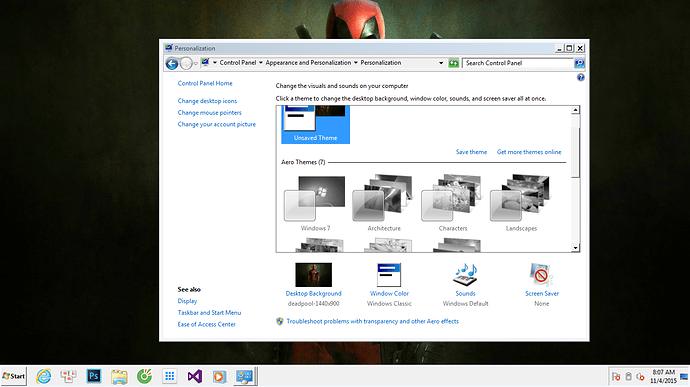This screenshot has height=387, width=690.
Task: Open Taskbar and Start Menu link
Action: point(209,313)
